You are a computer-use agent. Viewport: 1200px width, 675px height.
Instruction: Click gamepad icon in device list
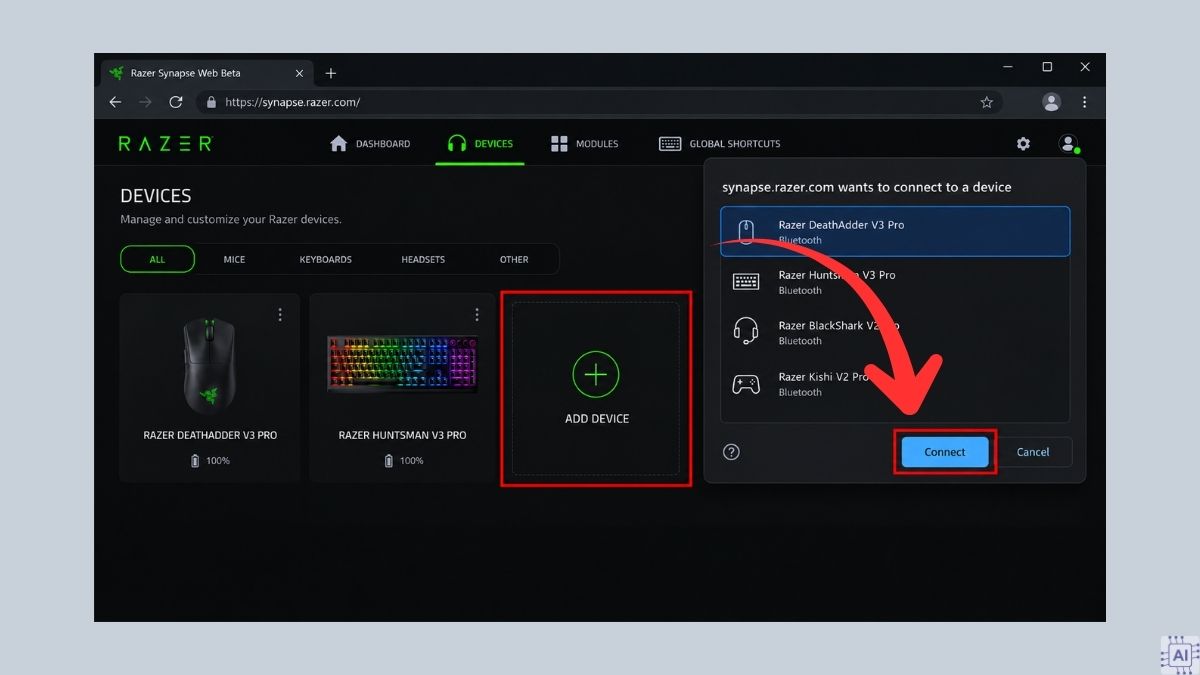[x=746, y=384]
